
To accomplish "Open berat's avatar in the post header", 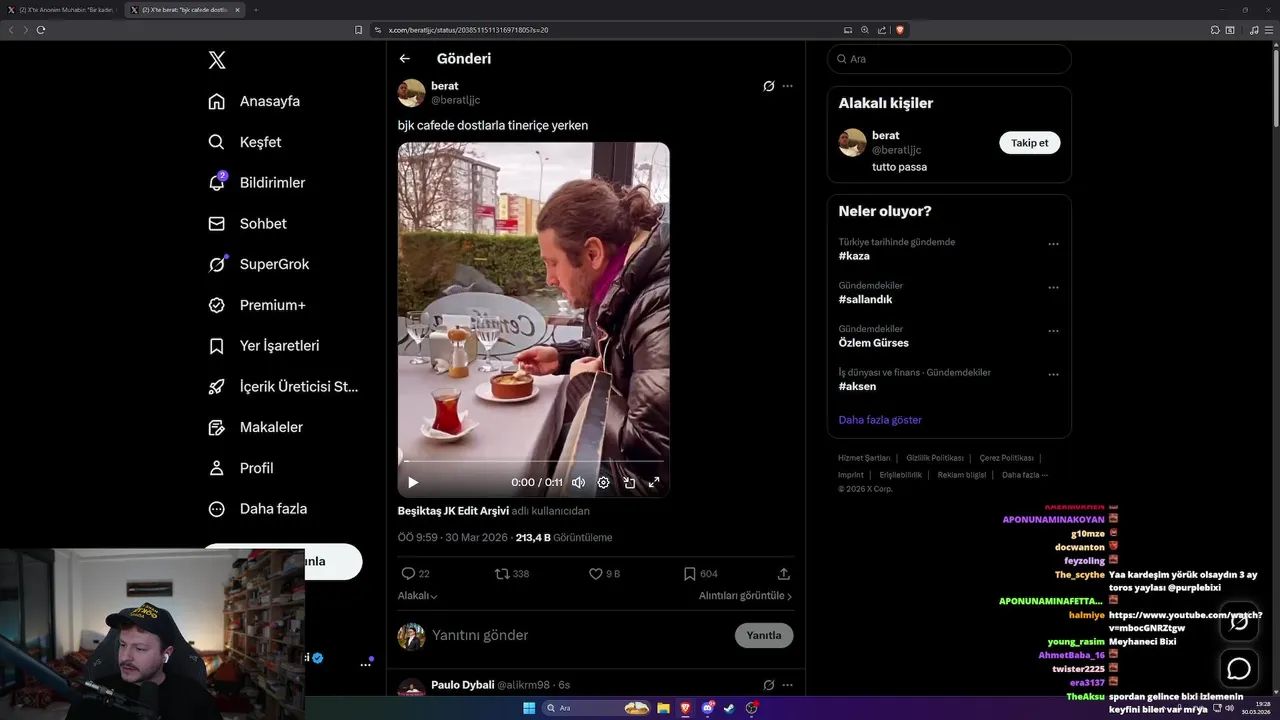I will [x=412, y=93].
